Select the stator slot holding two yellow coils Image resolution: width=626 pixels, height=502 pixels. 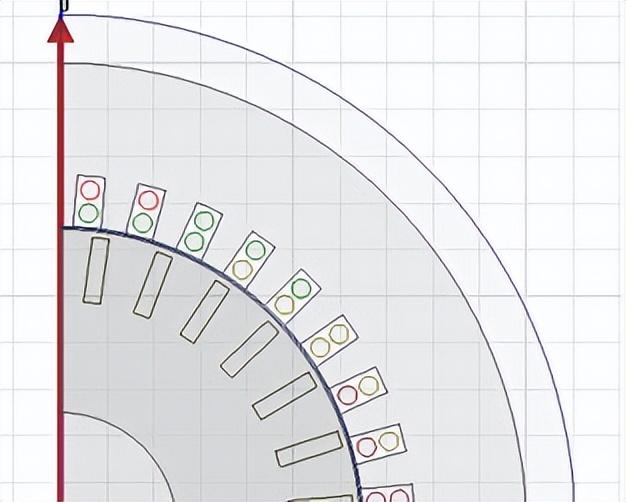(330, 340)
